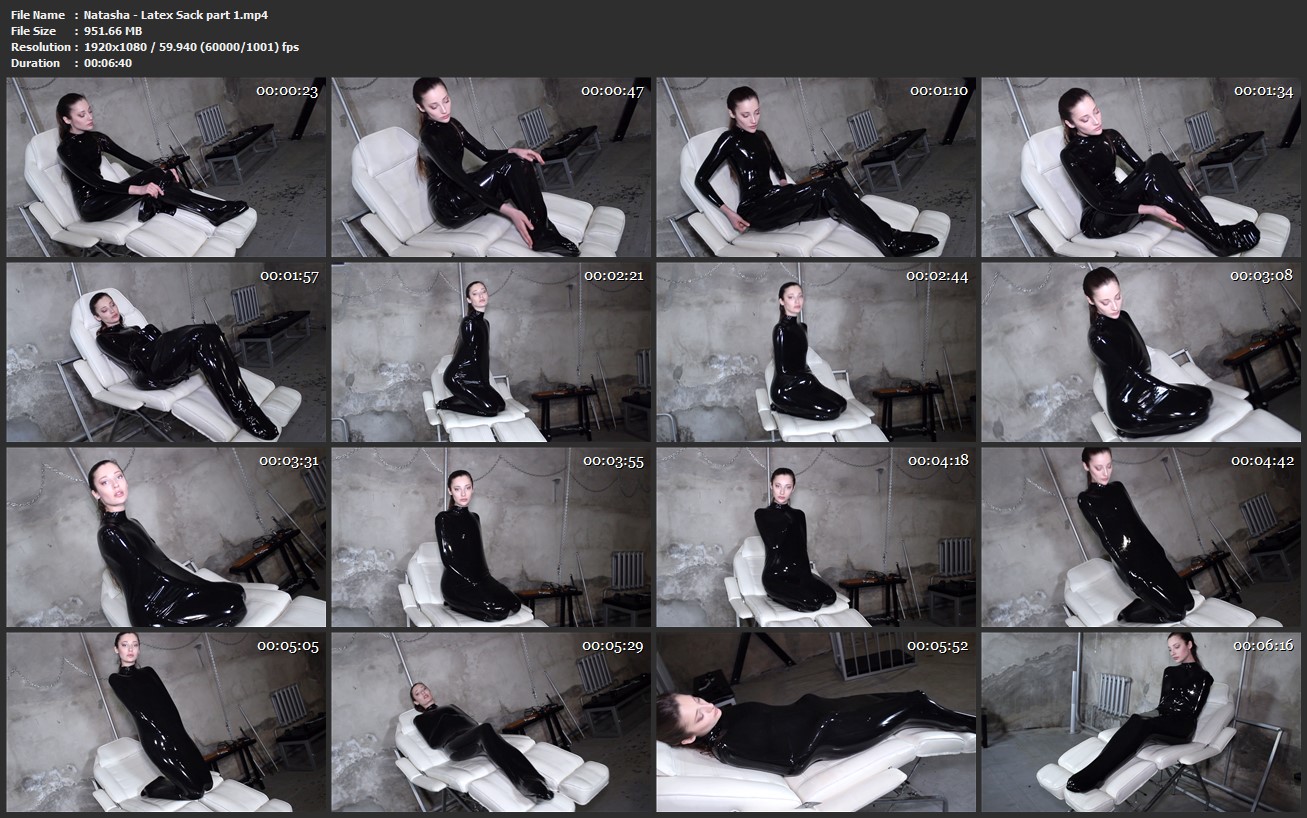The height and width of the screenshot is (818, 1307).
Task: Open the thumbnail at 00:01:34
Action: 1141,167
